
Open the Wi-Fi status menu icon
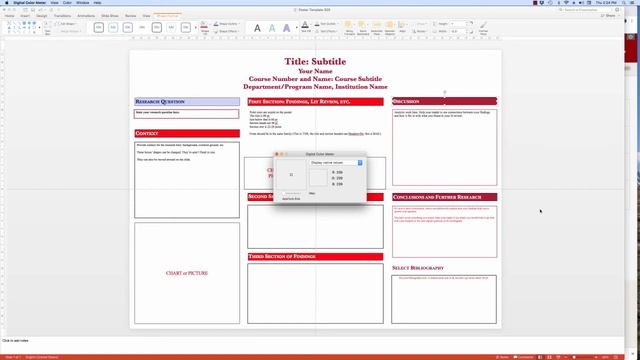point(566,2)
